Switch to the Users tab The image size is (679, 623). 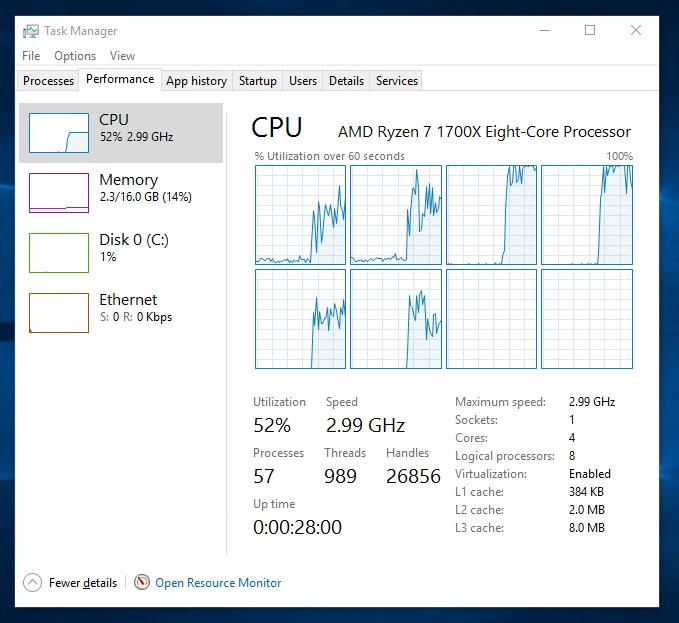coord(303,81)
